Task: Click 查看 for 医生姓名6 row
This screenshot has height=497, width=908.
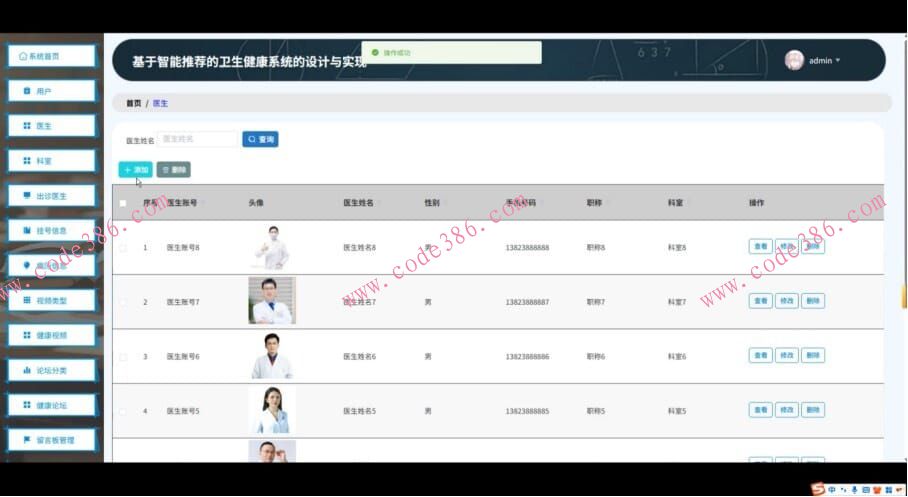Action: pos(760,355)
